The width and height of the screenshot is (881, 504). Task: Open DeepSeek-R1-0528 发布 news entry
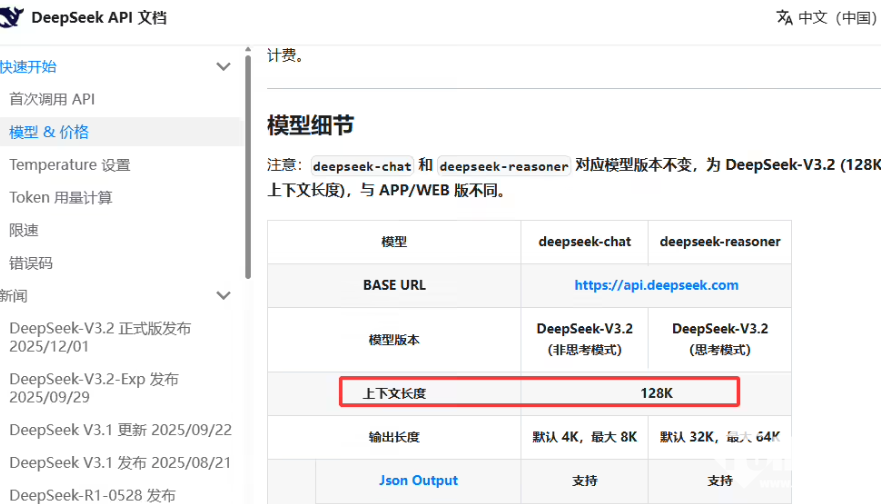click(x=92, y=495)
